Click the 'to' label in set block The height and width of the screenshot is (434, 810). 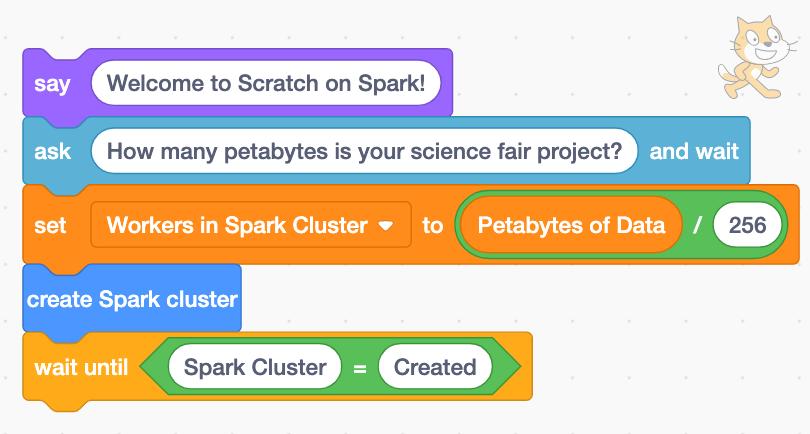pos(432,225)
